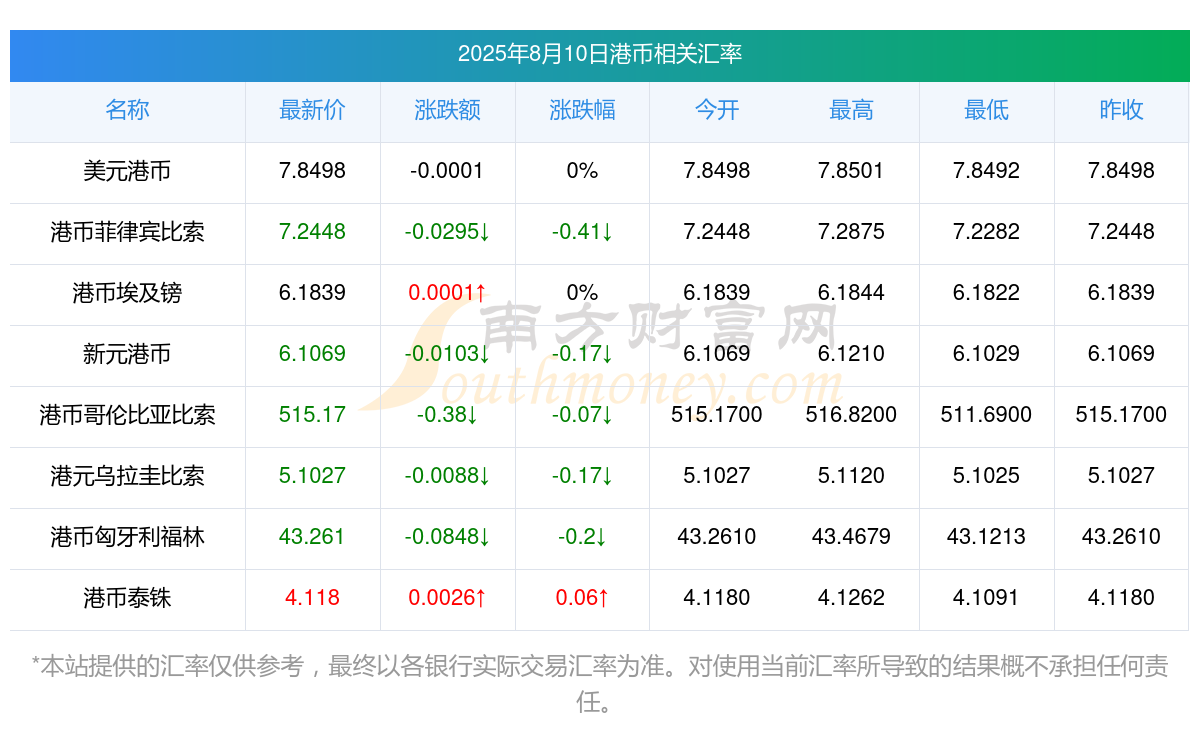The image size is (1200, 733).
Task: Click high value 7.2875
Action: coord(851,232)
